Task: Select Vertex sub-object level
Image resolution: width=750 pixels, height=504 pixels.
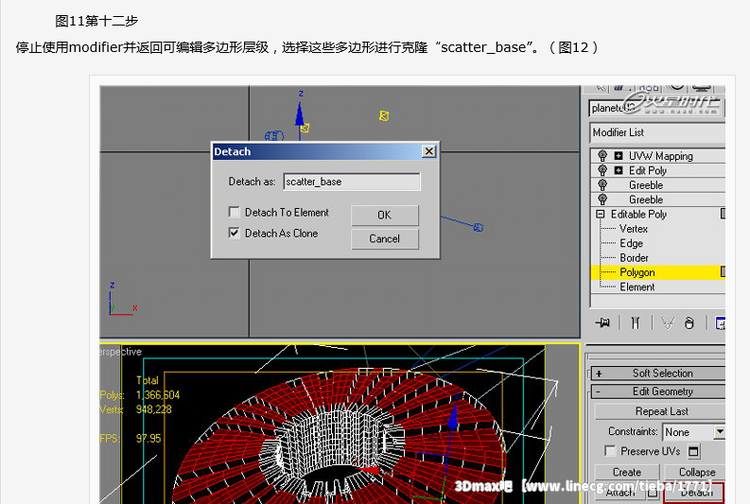Action: click(633, 229)
